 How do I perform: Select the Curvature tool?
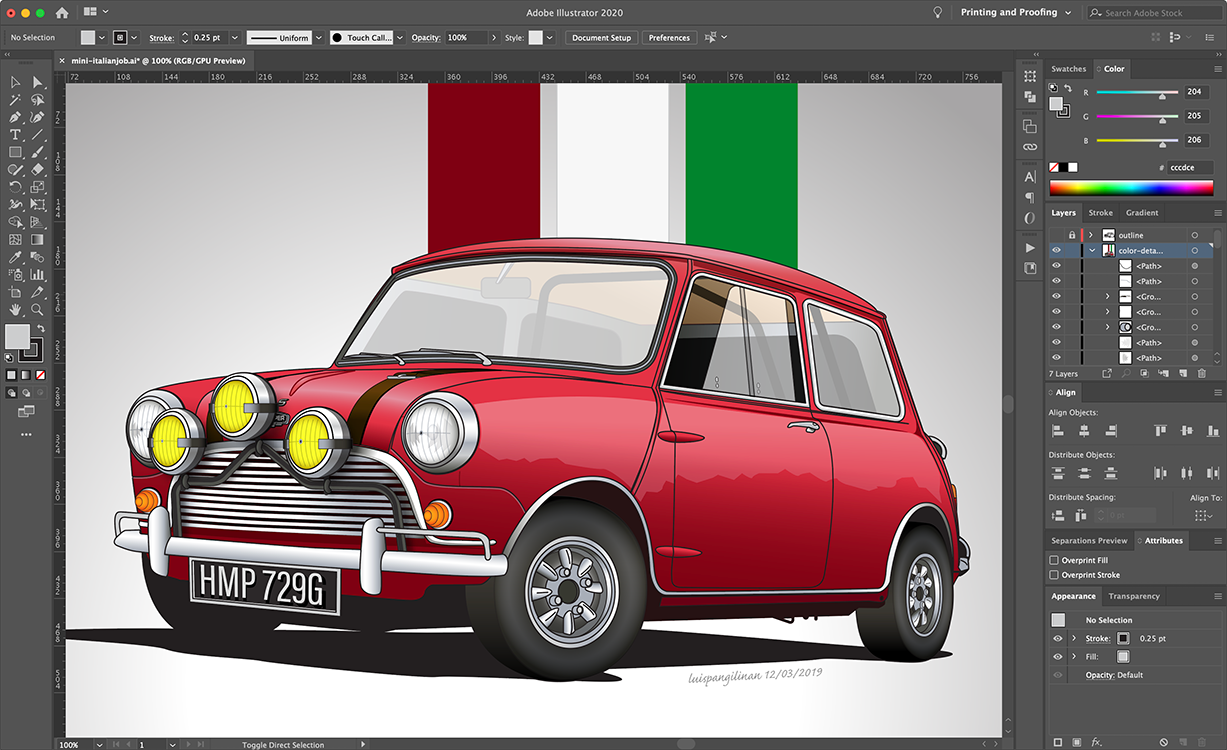[37, 117]
